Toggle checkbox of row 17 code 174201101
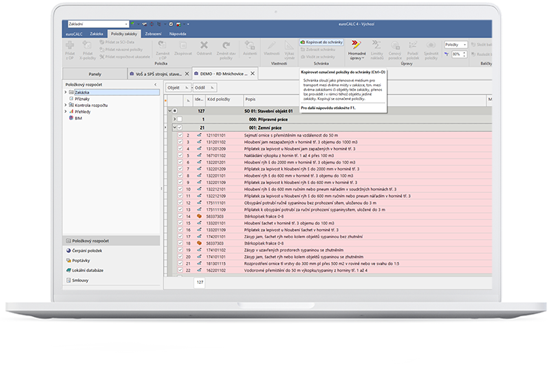The height and width of the screenshot is (382, 550). coord(180,236)
